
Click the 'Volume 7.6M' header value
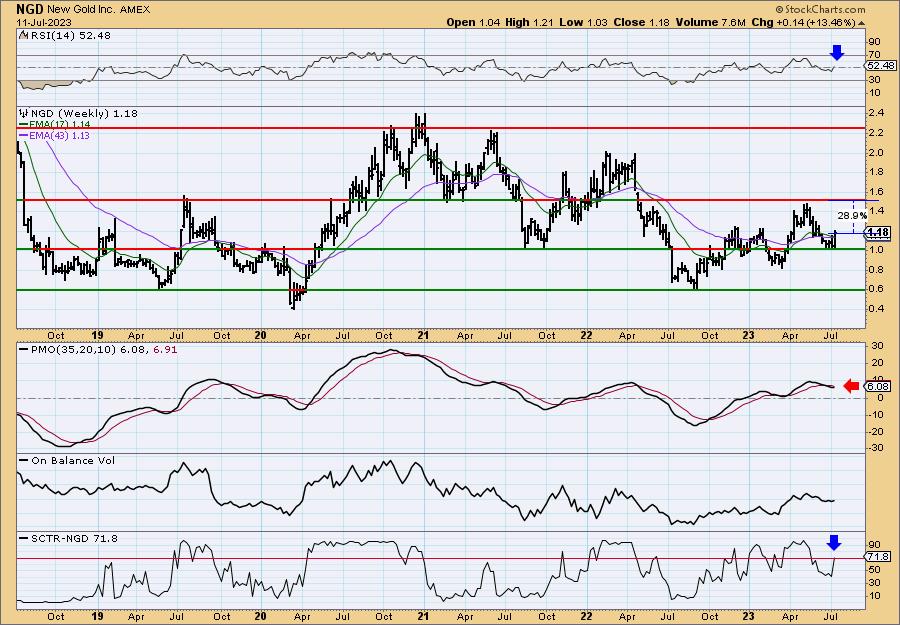click(x=711, y=22)
